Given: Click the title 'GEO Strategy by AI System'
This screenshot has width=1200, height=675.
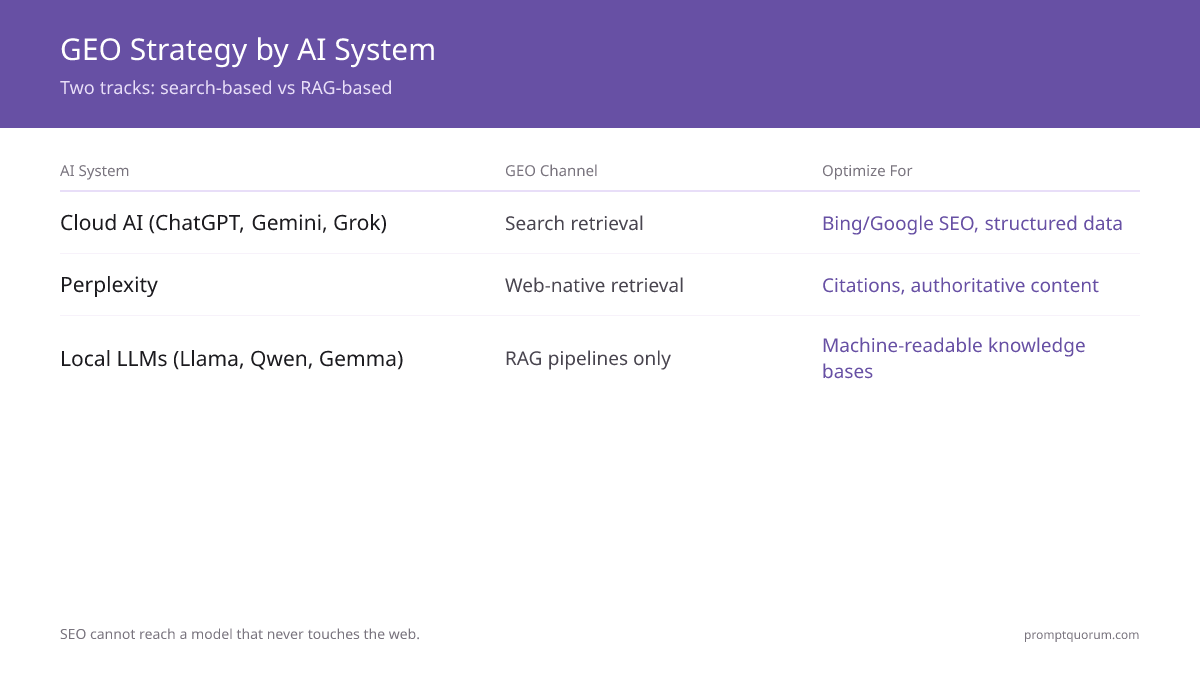Looking at the screenshot, I should tap(248, 50).
